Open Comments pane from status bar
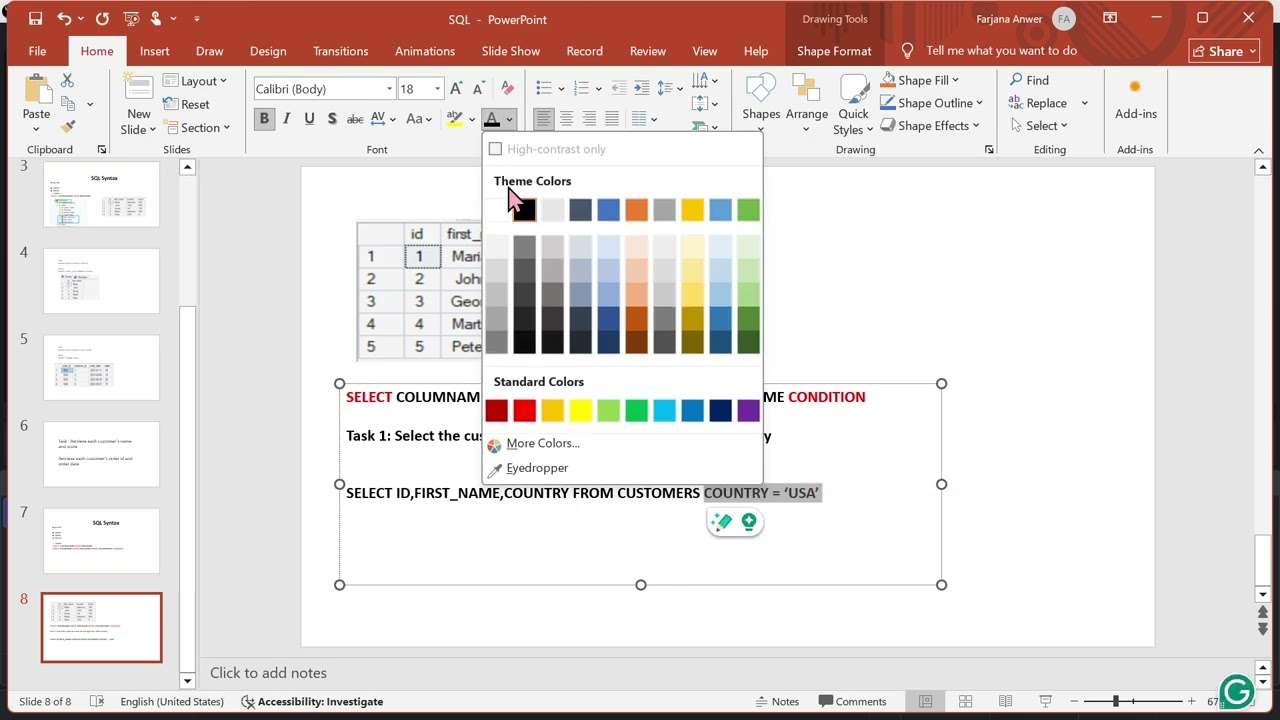 (x=852, y=701)
